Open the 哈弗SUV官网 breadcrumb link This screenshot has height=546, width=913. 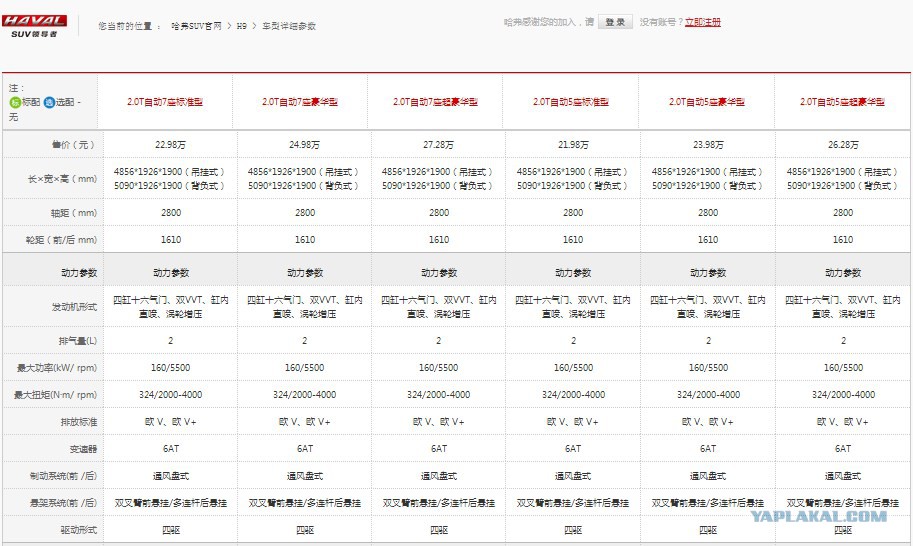click(x=196, y=26)
